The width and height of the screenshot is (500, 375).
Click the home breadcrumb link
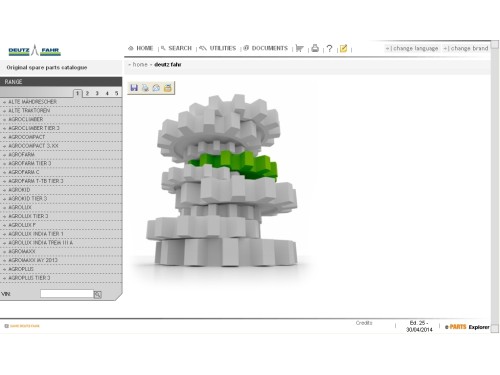140,65
